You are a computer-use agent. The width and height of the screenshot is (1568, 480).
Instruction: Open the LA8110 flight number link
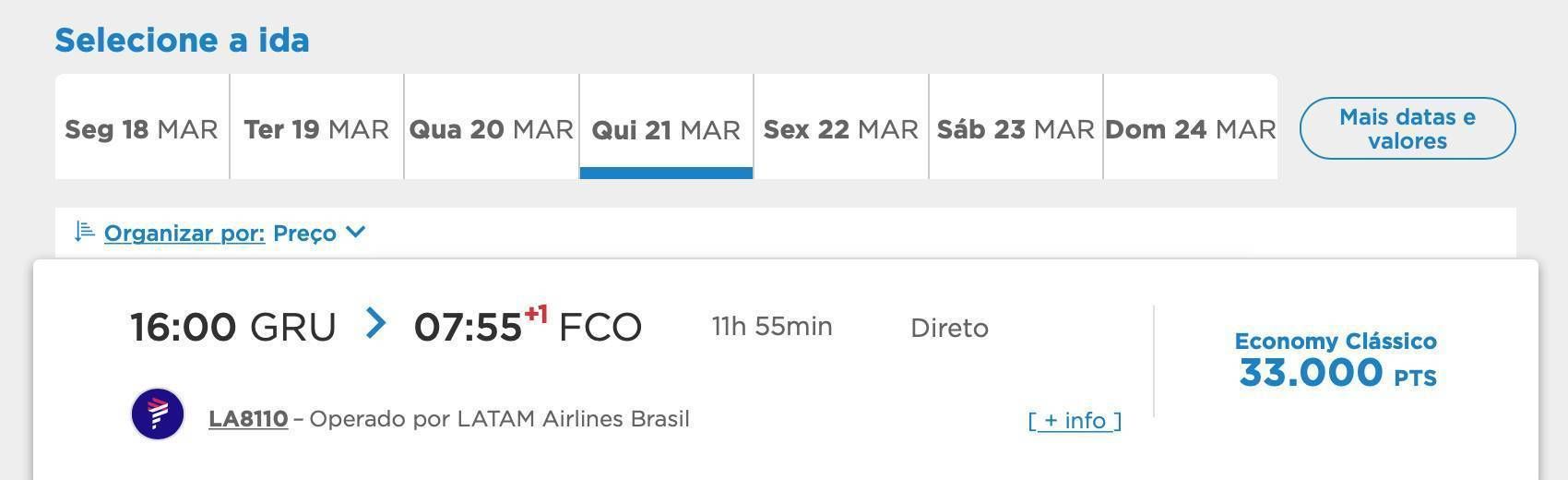click(x=248, y=419)
